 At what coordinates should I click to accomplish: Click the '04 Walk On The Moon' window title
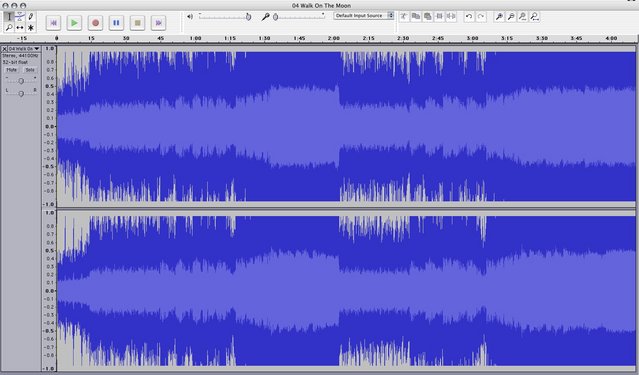321,5
